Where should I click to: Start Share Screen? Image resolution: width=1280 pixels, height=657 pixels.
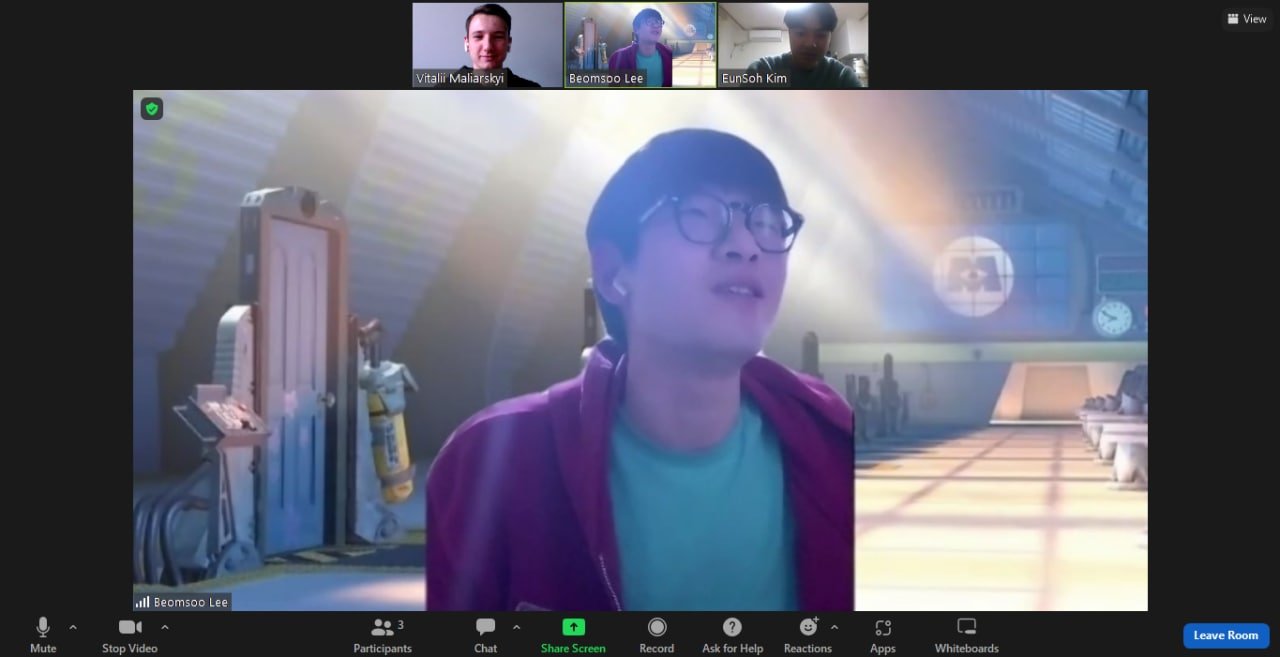tap(573, 635)
